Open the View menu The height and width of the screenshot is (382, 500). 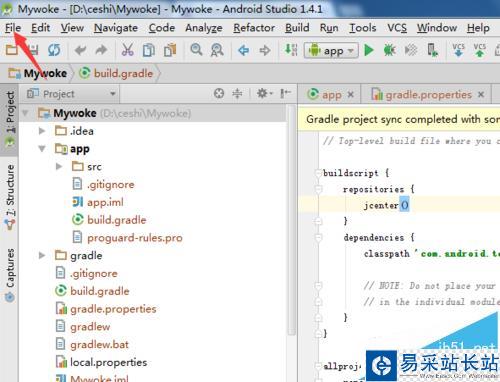pos(72,28)
